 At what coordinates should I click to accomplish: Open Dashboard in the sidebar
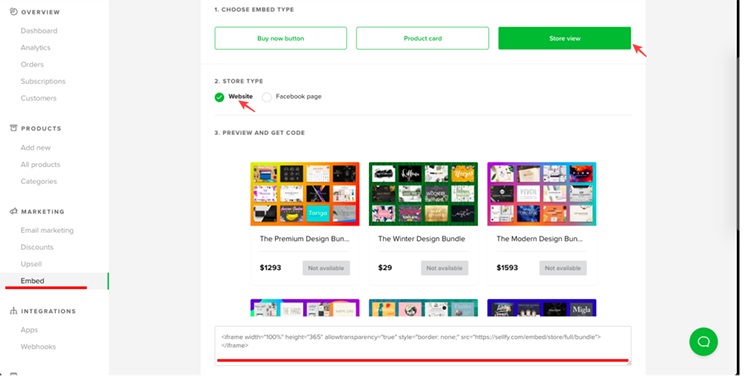[39, 31]
